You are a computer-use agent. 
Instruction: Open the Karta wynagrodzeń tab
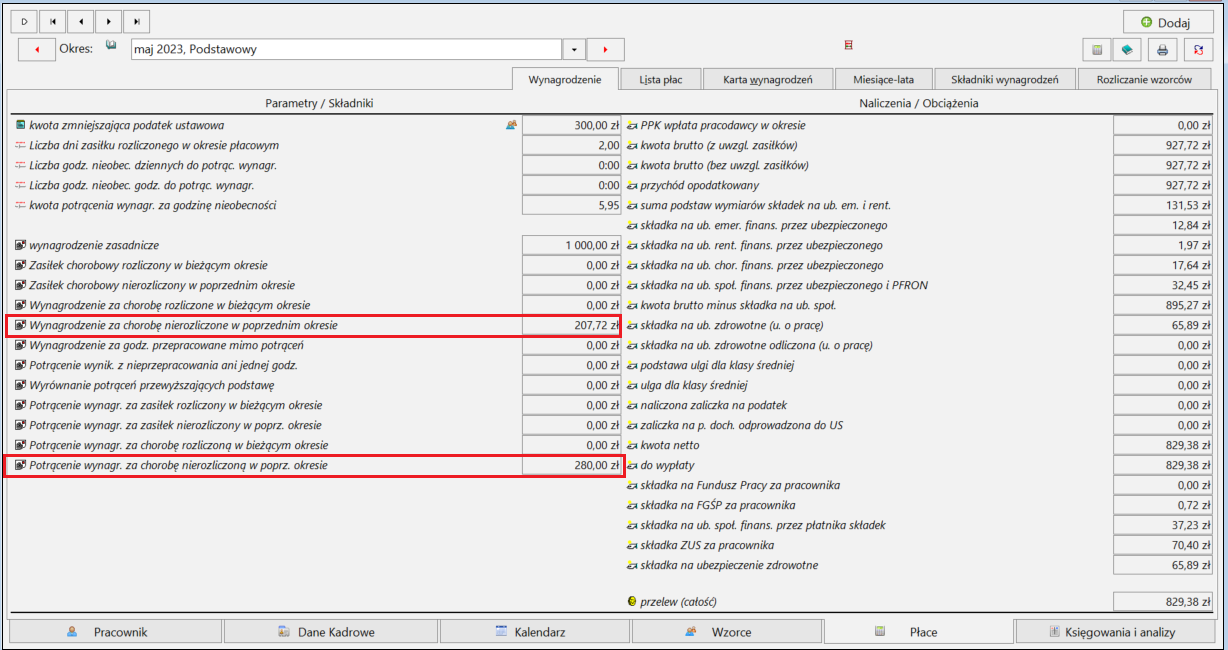768,79
